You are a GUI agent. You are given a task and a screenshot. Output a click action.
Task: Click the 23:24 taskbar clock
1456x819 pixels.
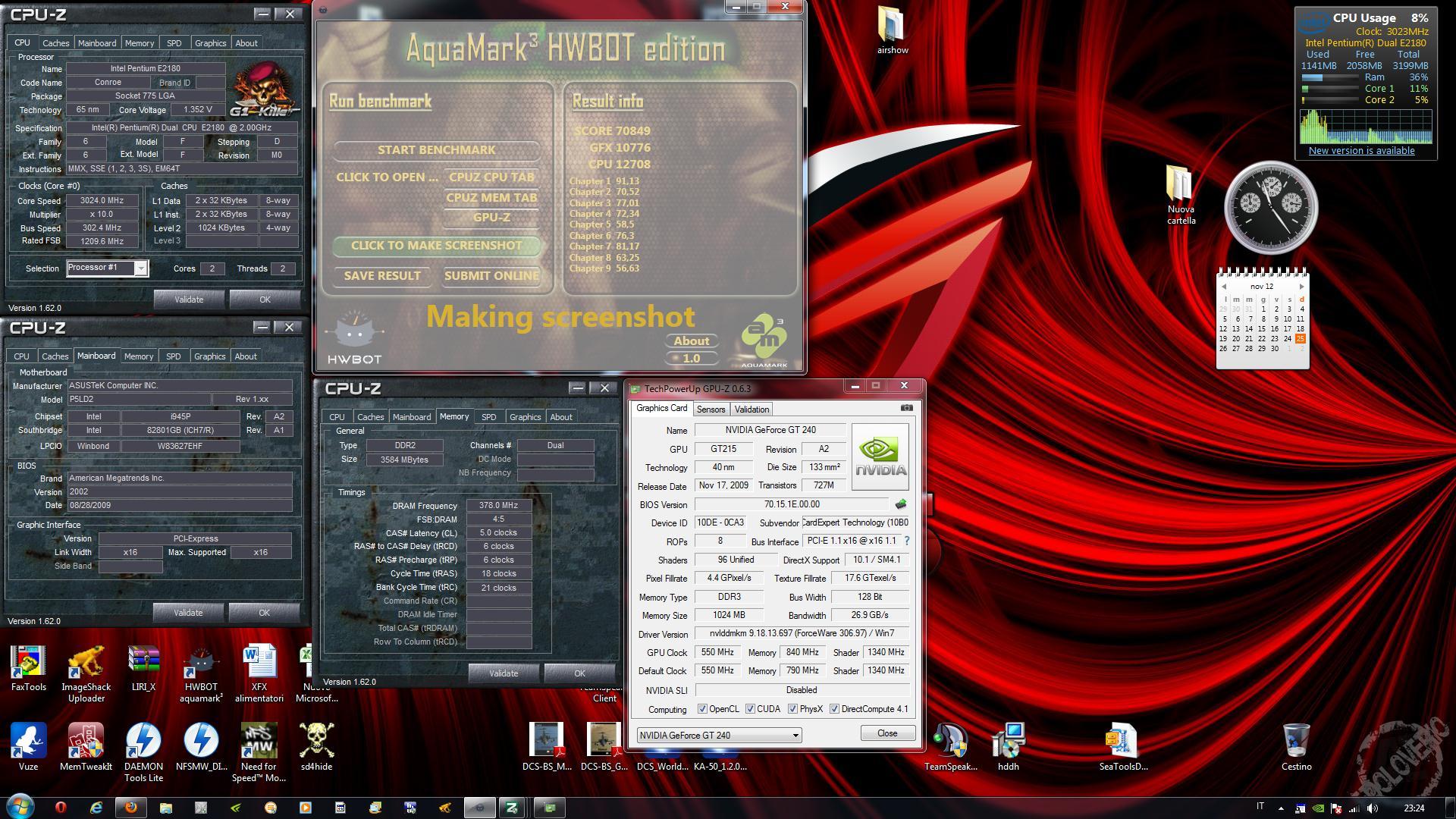pyautogui.click(x=1414, y=808)
